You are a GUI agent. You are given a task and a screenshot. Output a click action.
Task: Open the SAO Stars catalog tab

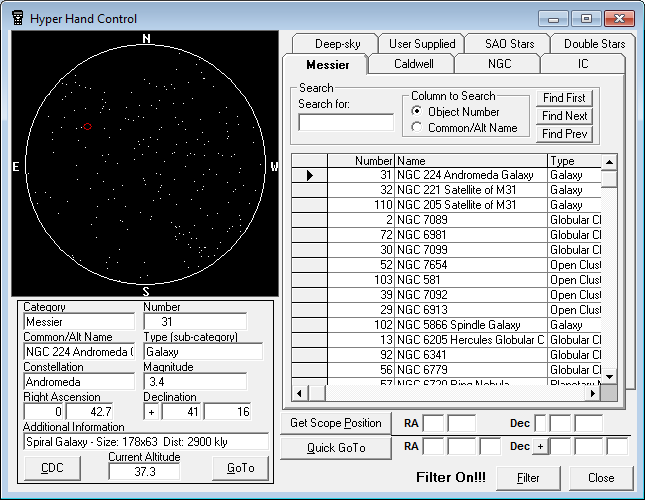tap(510, 44)
